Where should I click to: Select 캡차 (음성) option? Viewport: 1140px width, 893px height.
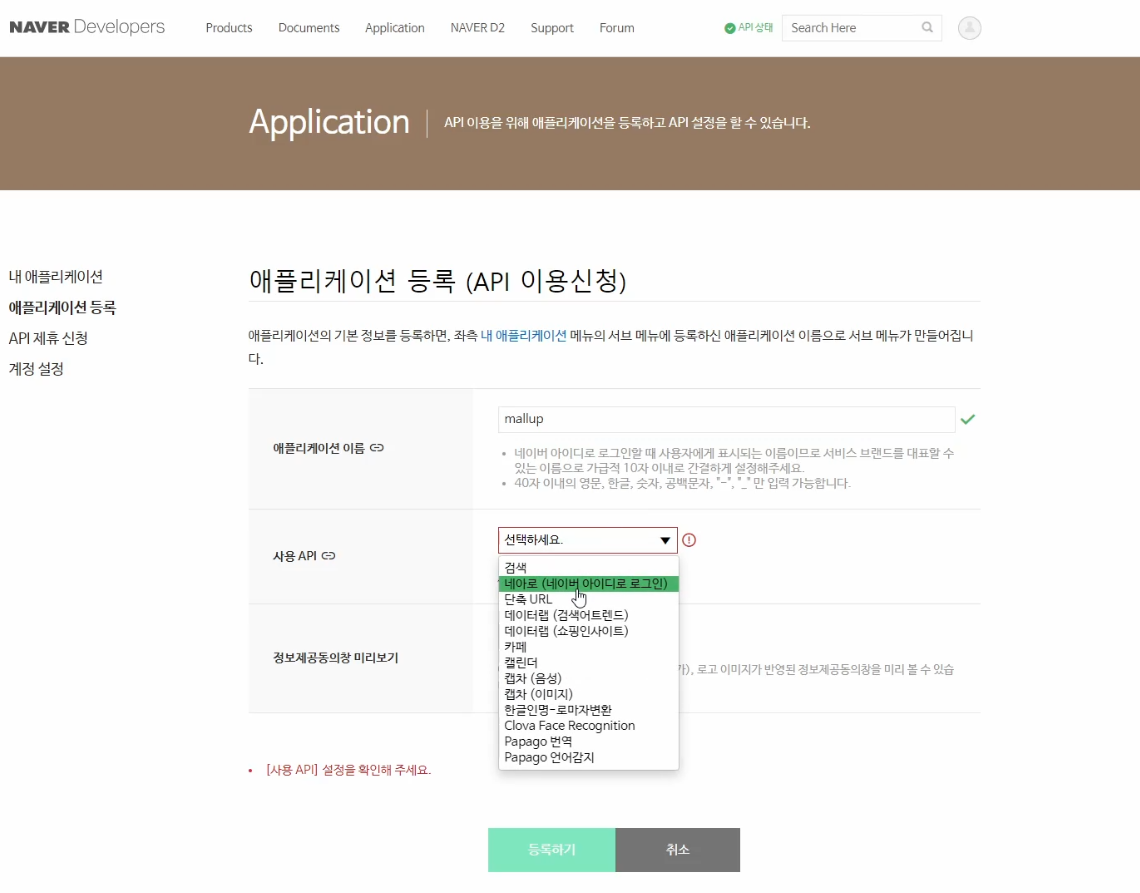click(x=588, y=678)
